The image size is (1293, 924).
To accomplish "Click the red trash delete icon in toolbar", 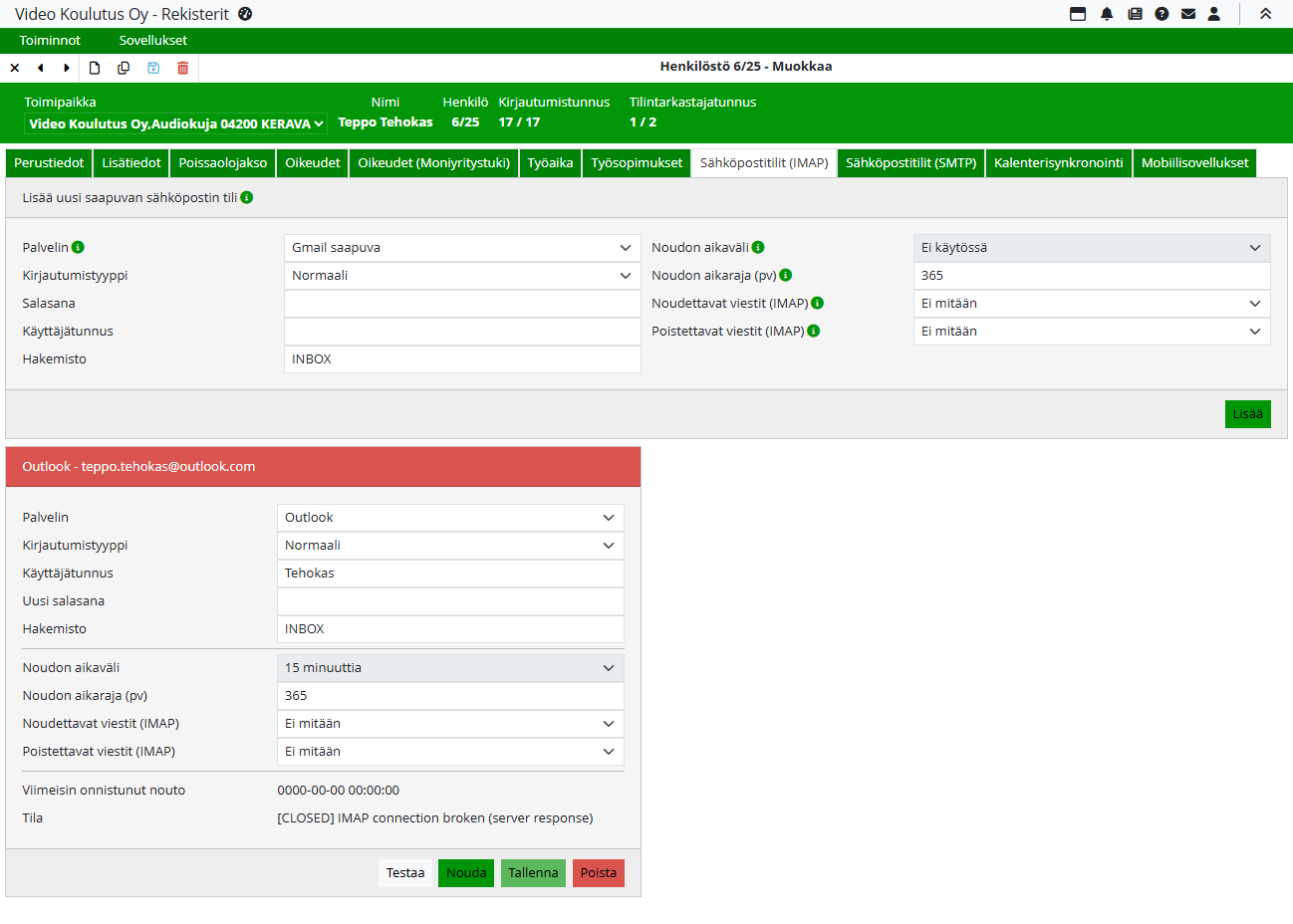I will [182, 68].
